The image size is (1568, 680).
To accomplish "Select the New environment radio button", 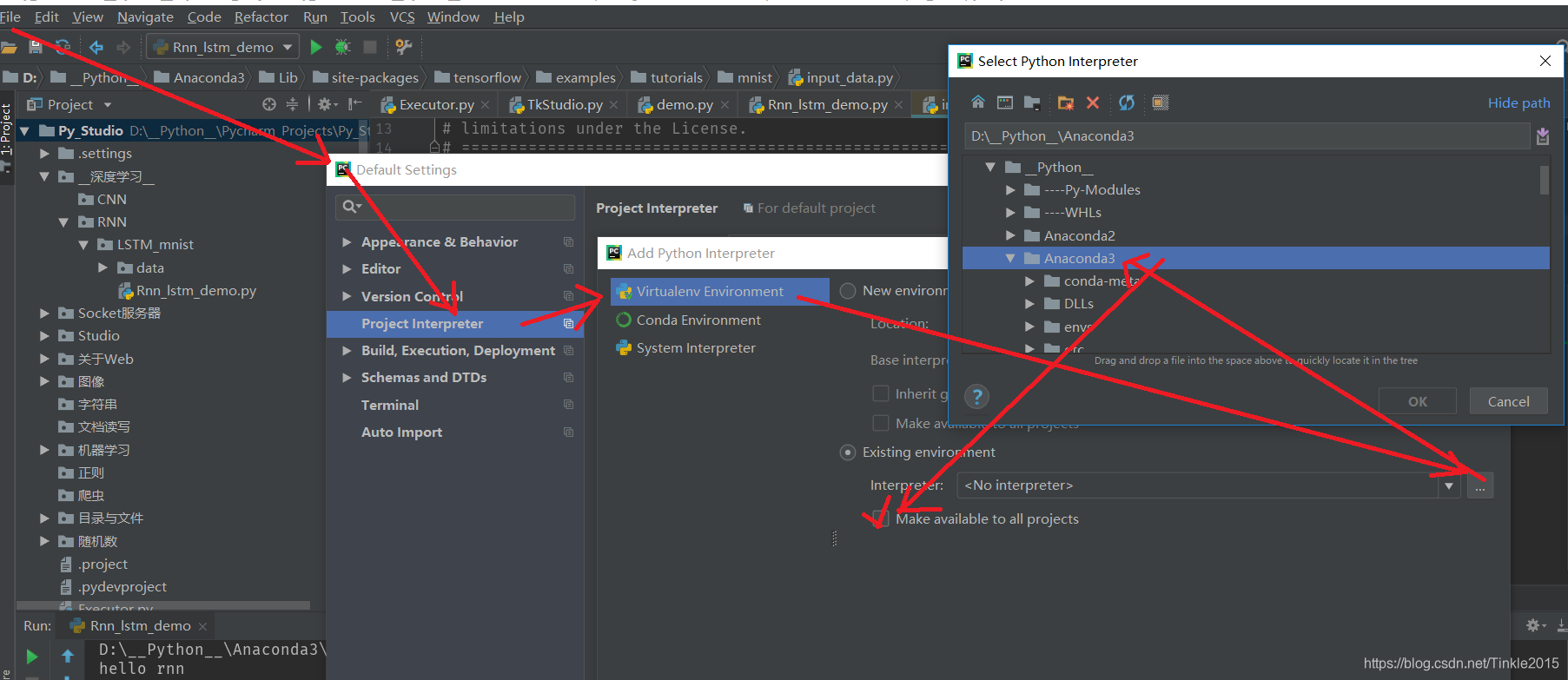I will (848, 291).
